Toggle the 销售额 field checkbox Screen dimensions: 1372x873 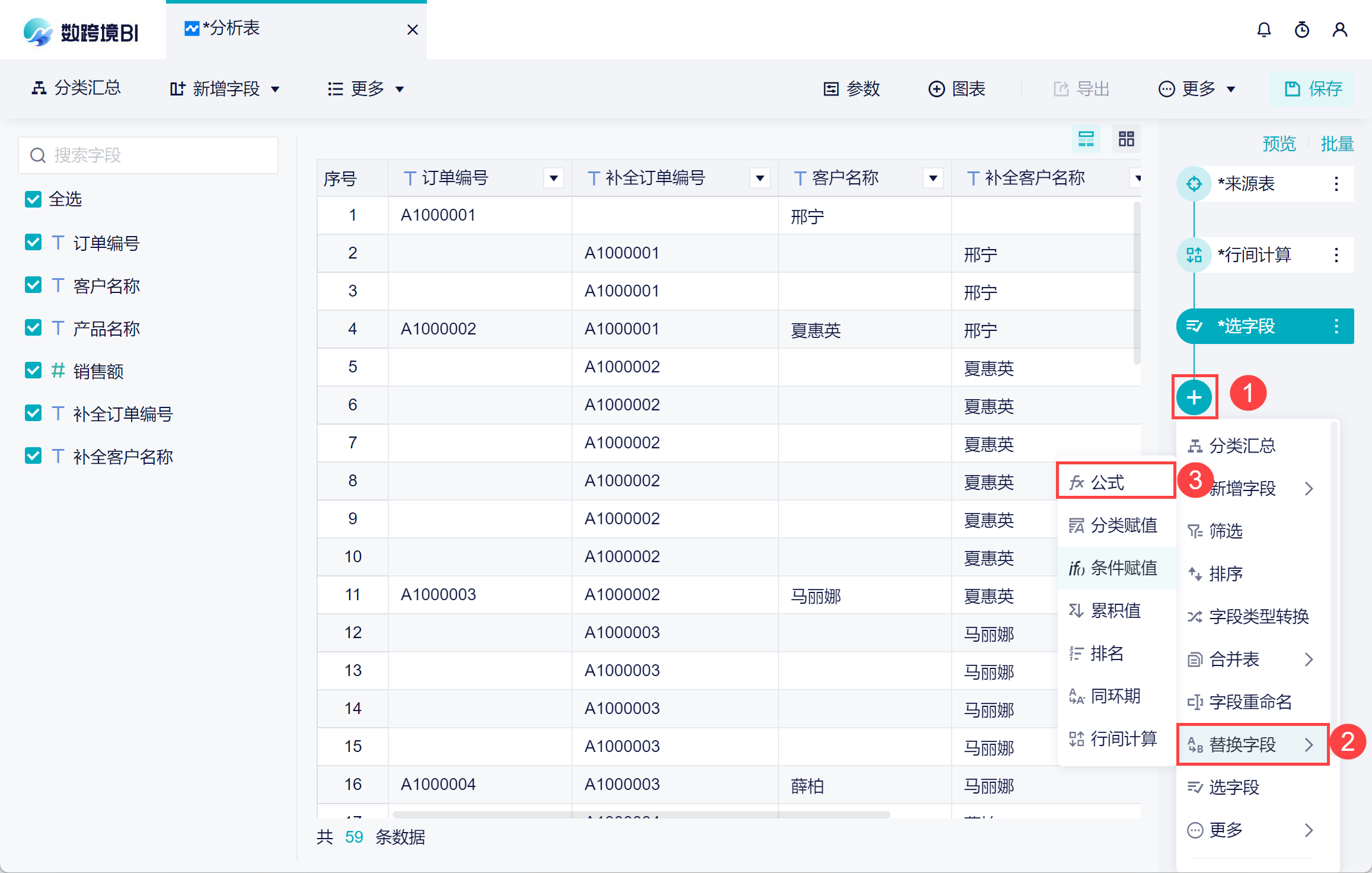coord(33,371)
